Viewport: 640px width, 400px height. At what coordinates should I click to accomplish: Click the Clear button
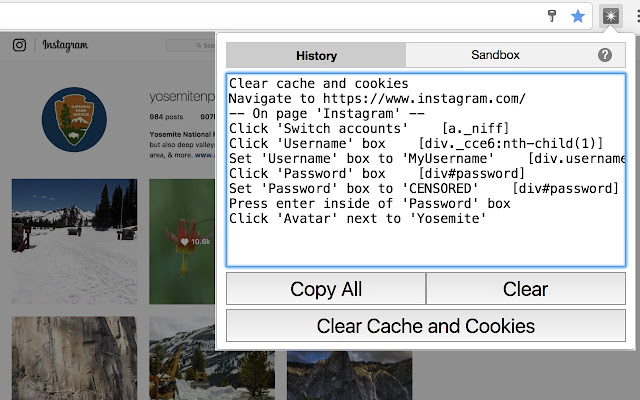point(526,289)
